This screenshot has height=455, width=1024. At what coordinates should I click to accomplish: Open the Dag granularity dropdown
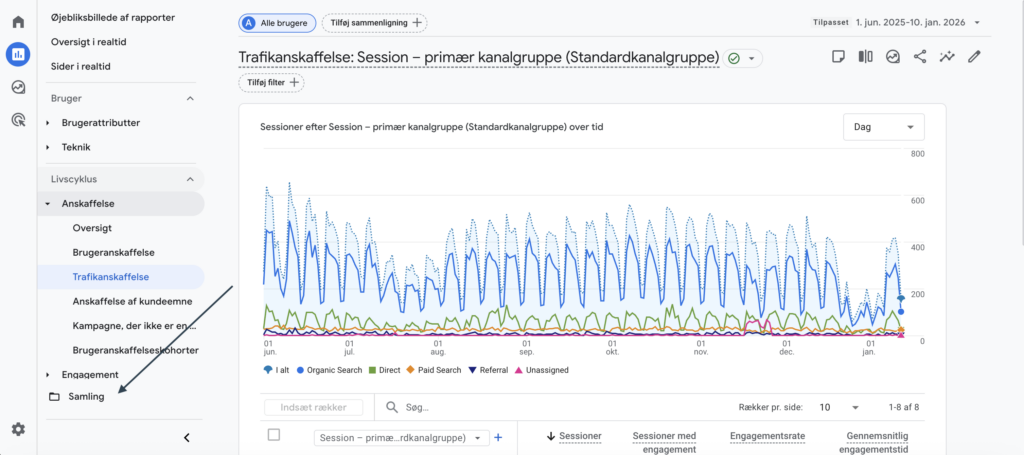click(x=883, y=127)
